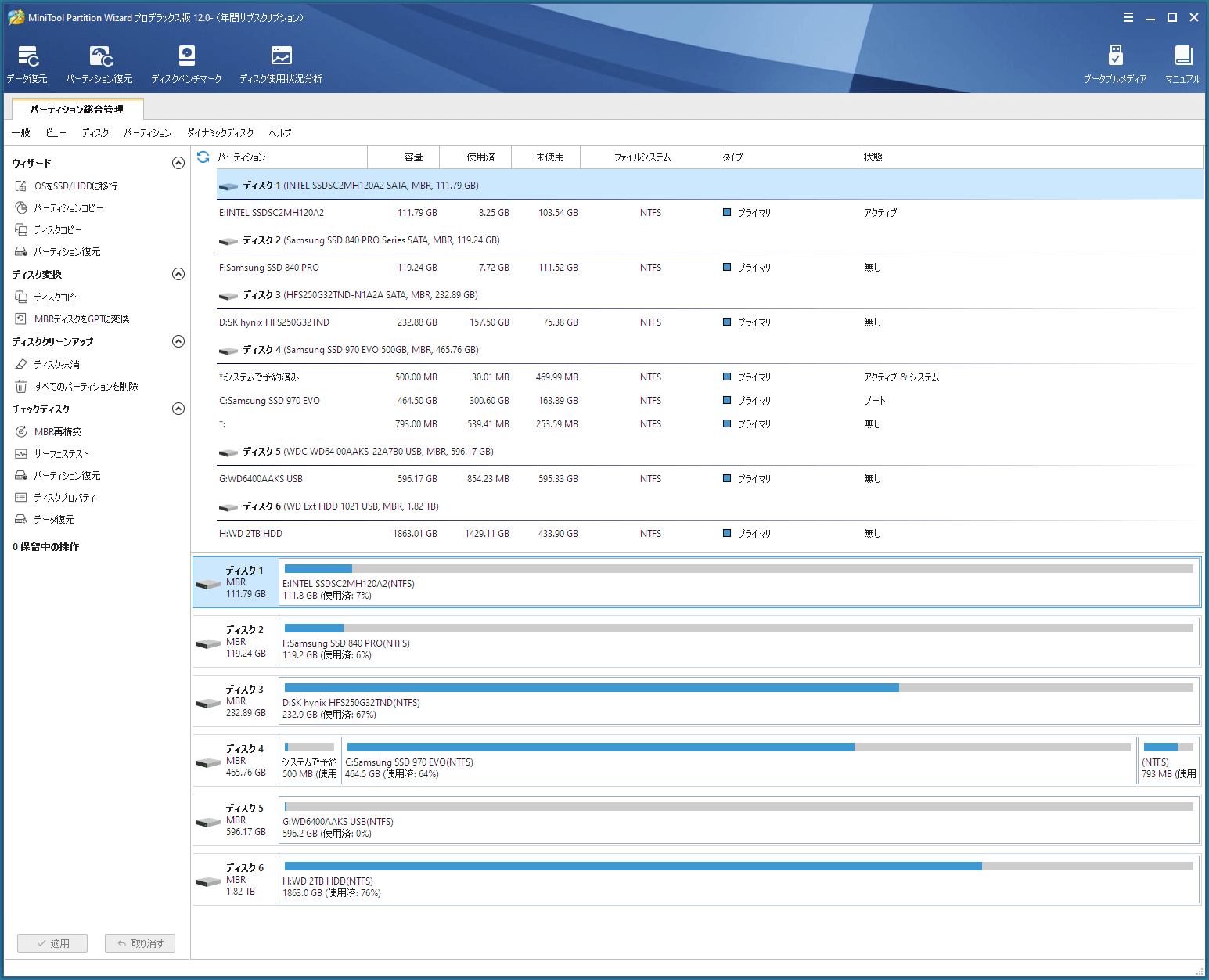This screenshot has height=980, width=1209.
Task: Select the ディスク 1 INTEL header row
Action: pos(710,186)
